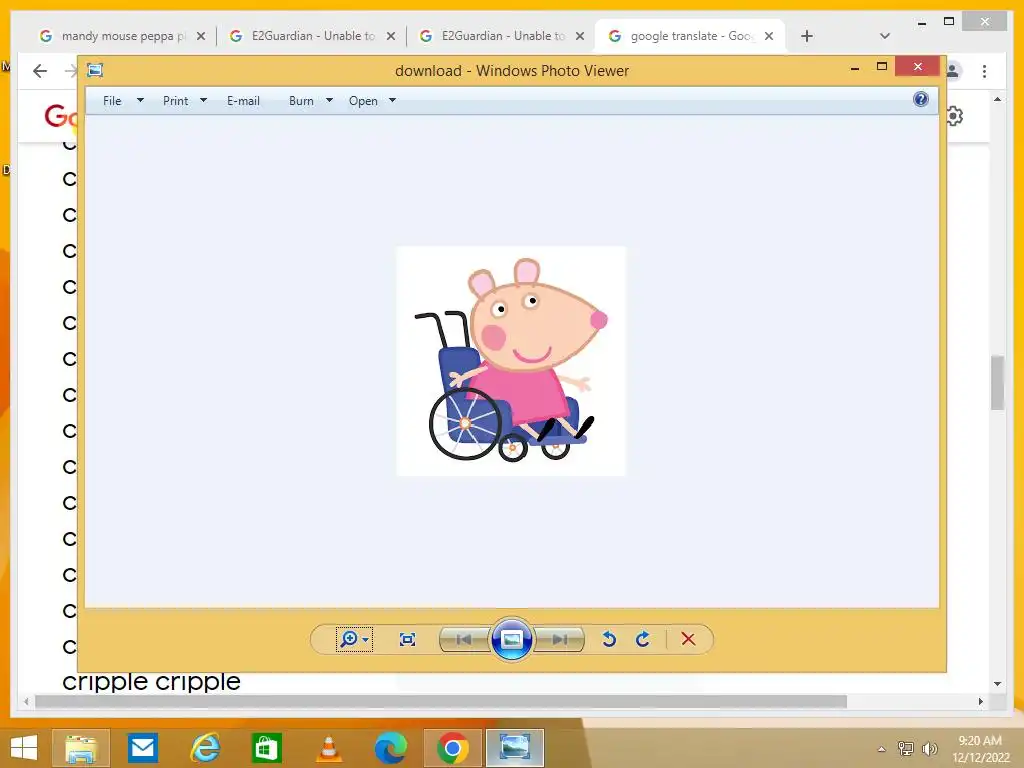Minimize the Photo Viewer window
This screenshot has width=1024, height=768.
pyautogui.click(x=855, y=67)
